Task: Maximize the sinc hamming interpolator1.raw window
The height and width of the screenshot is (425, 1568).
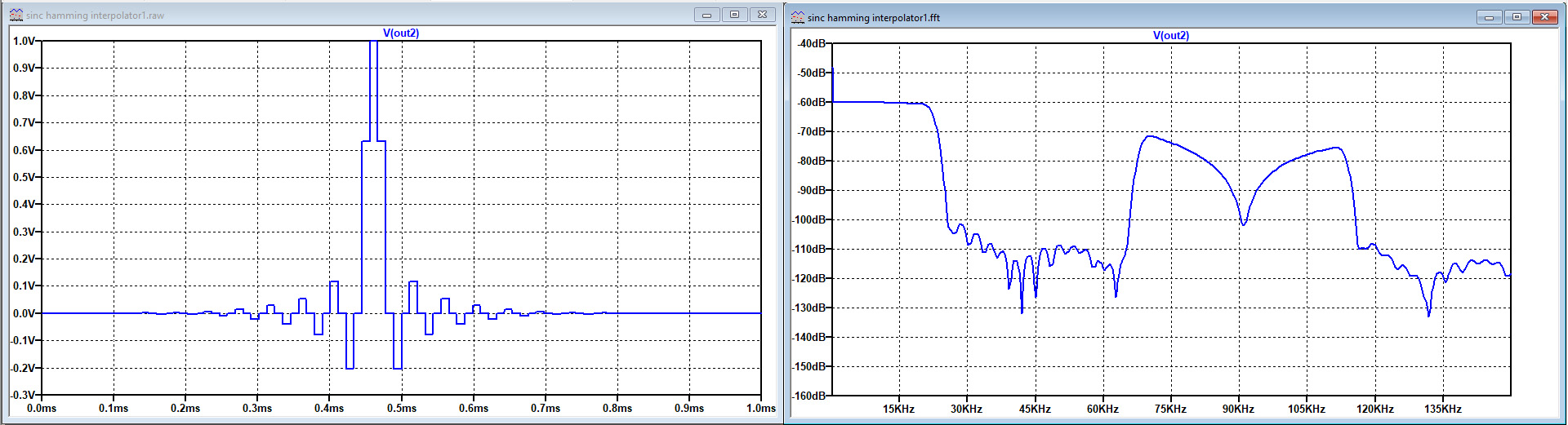Action: (x=734, y=15)
